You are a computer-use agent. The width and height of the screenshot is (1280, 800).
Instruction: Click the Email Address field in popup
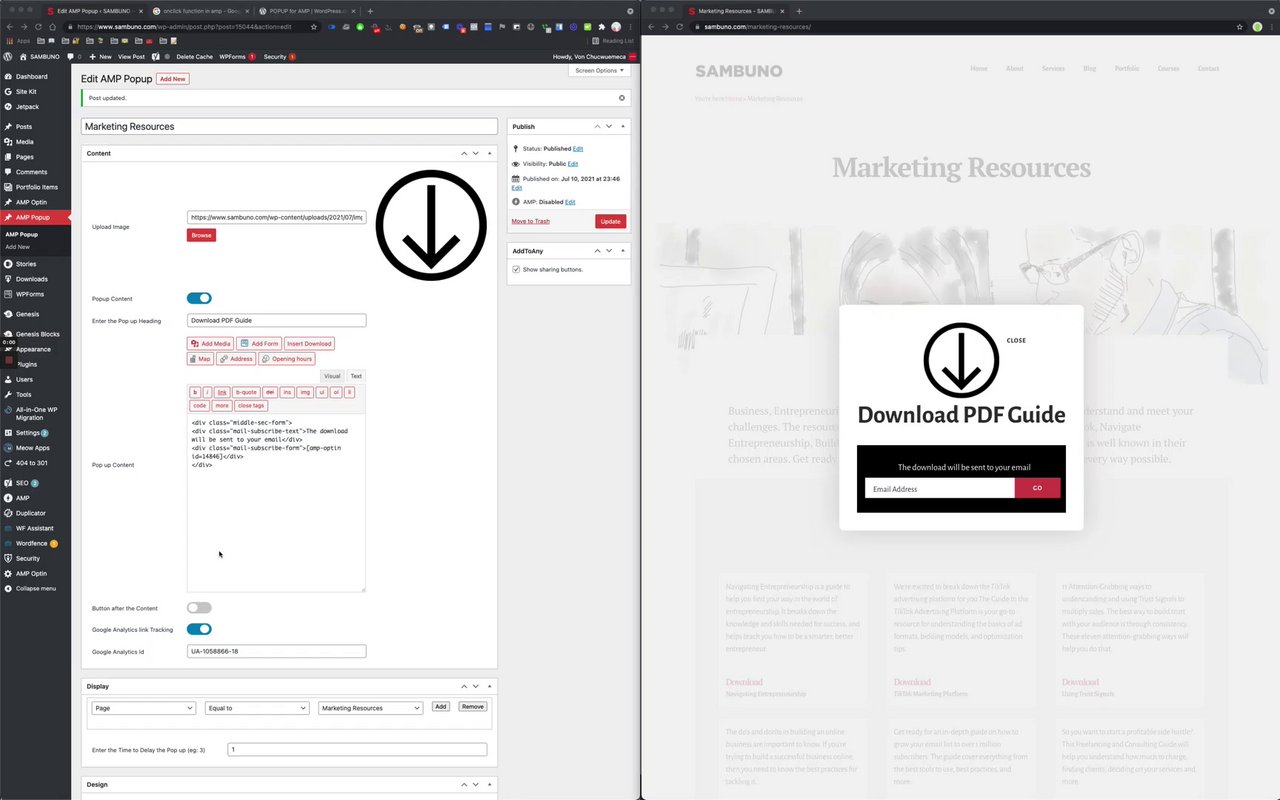pos(940,488)
